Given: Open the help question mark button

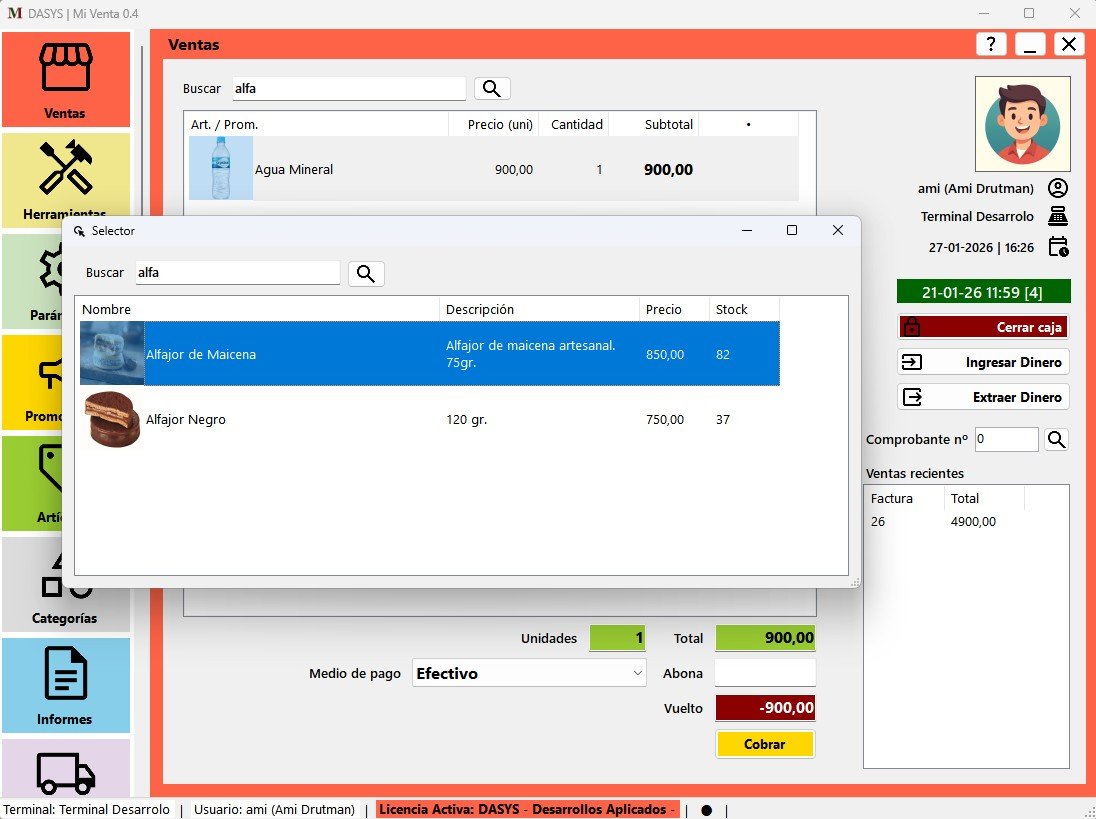Looking at the screenshot, I should tap(990, 44).
